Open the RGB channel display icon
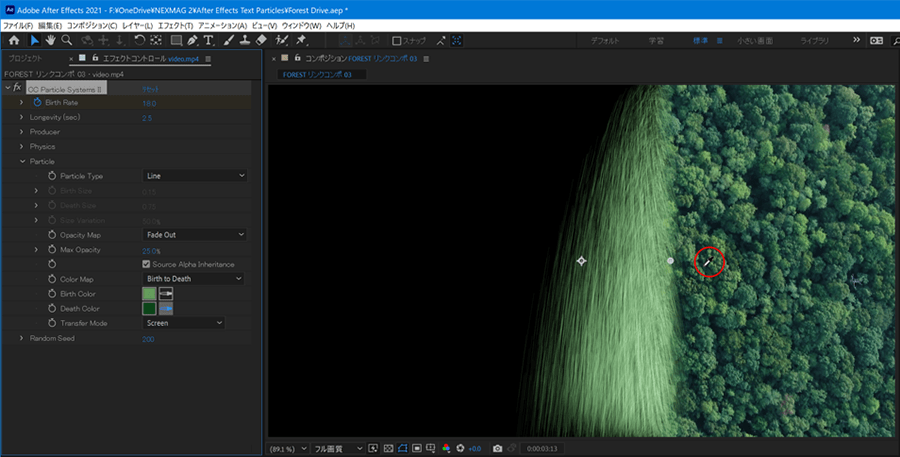The height and width of the screenshot is (457, 900). (x=446, y=448)
